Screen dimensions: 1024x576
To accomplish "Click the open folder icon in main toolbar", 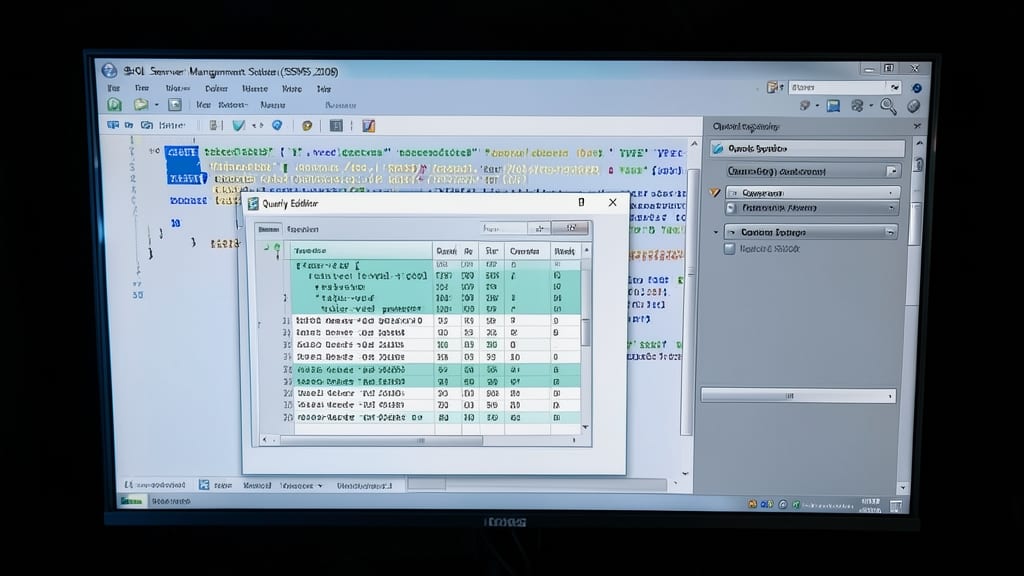I will click(x=140, y=104).
